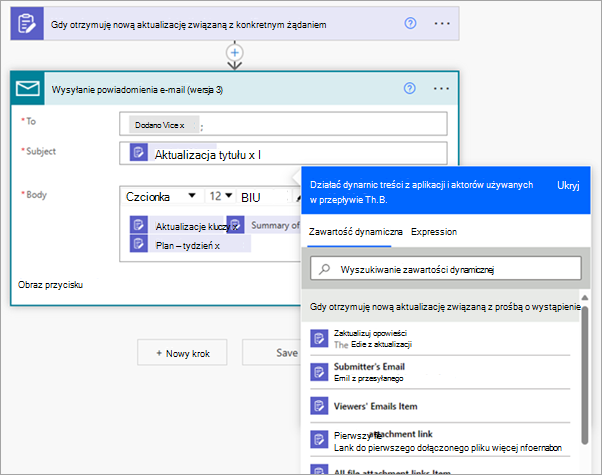Open help for the trigger step
The image size is (602, 475).
tap(410, 23)
